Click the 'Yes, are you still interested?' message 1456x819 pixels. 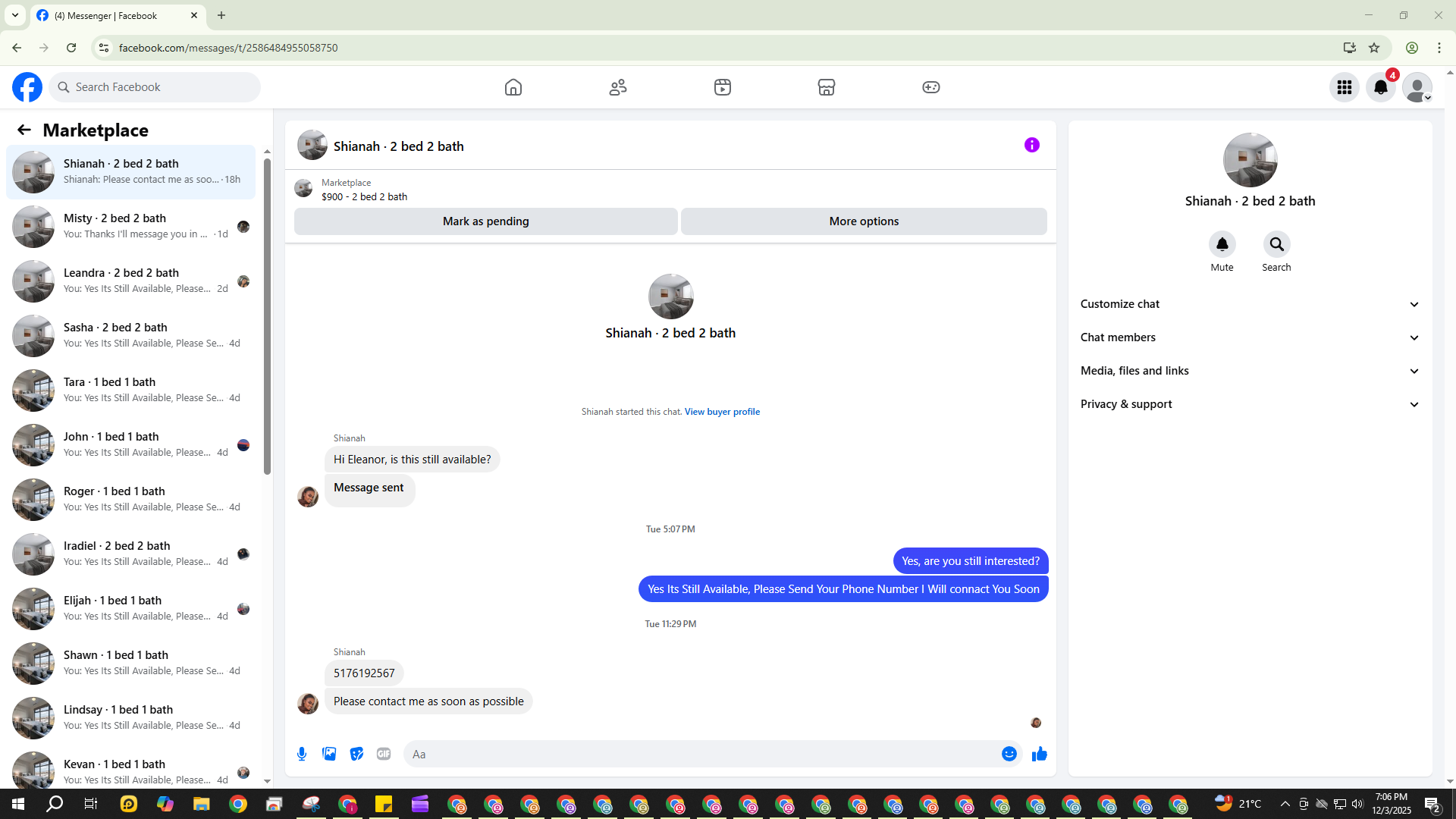click(x=971, y=561)
